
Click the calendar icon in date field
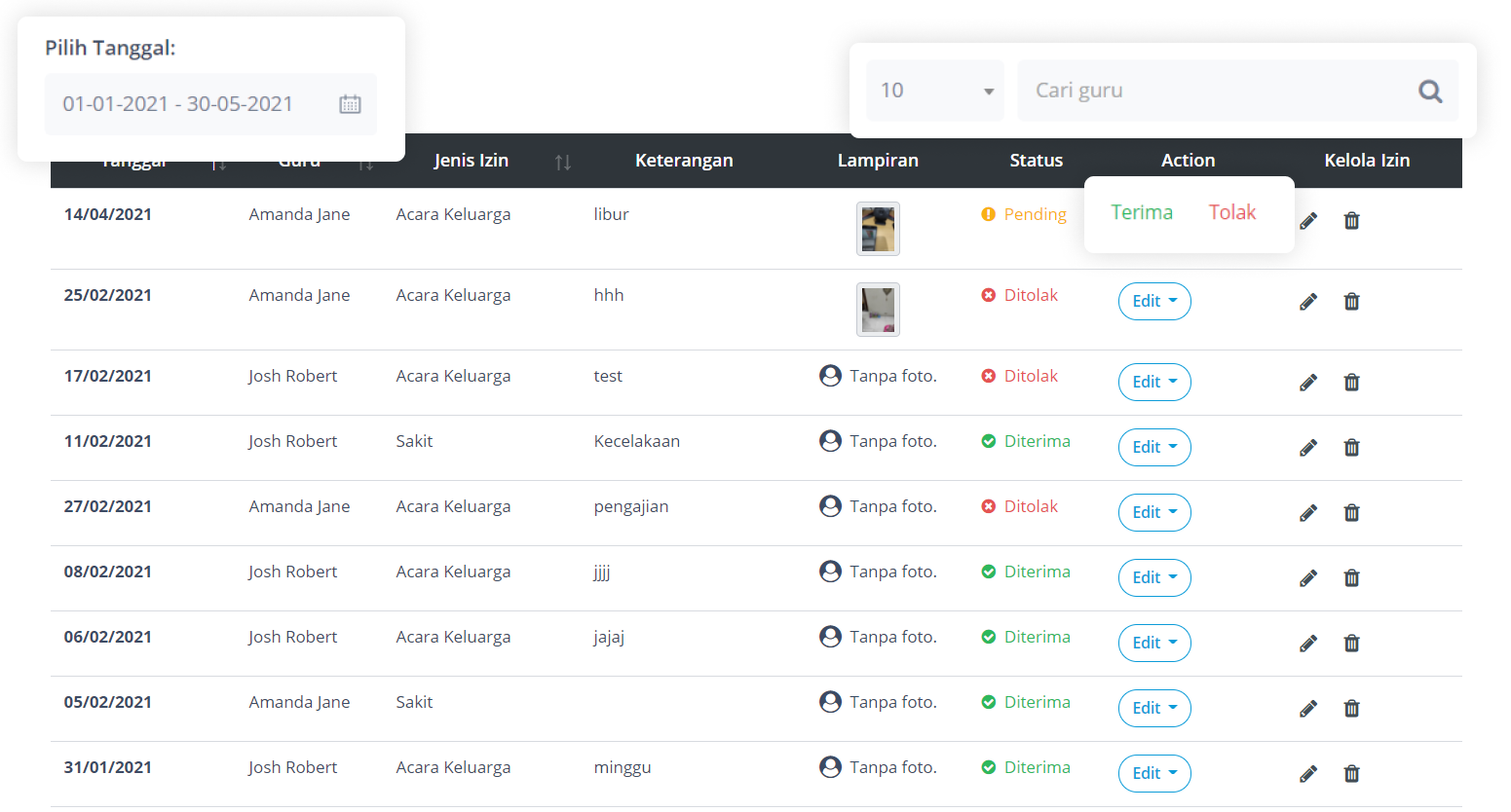point(350,104)
